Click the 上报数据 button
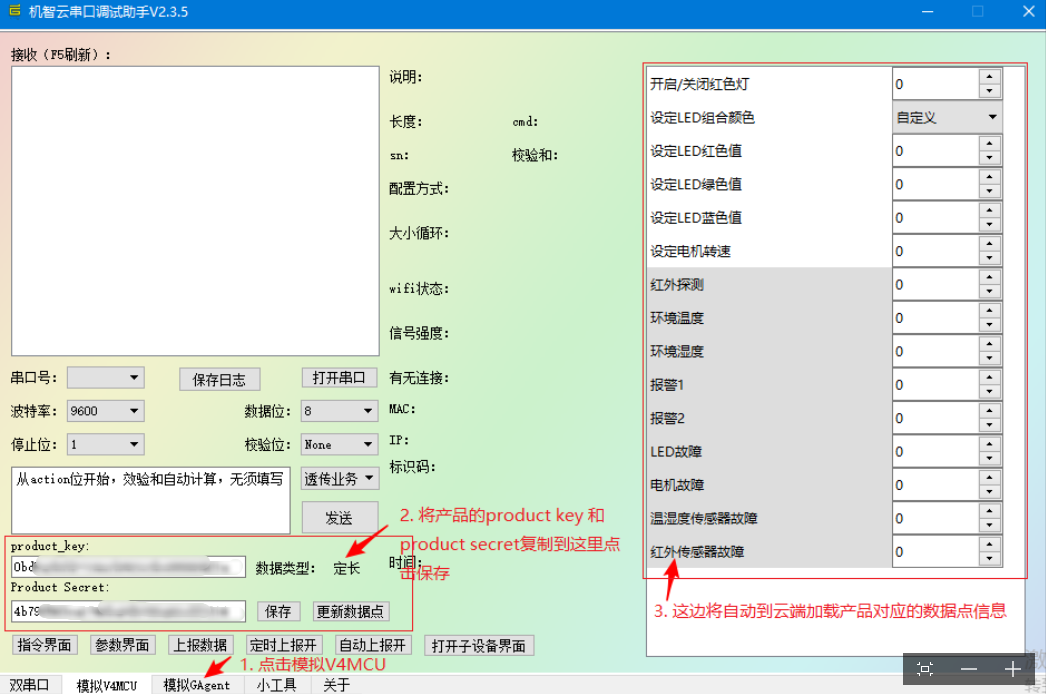1046x694 pixels. click(199, 645)
